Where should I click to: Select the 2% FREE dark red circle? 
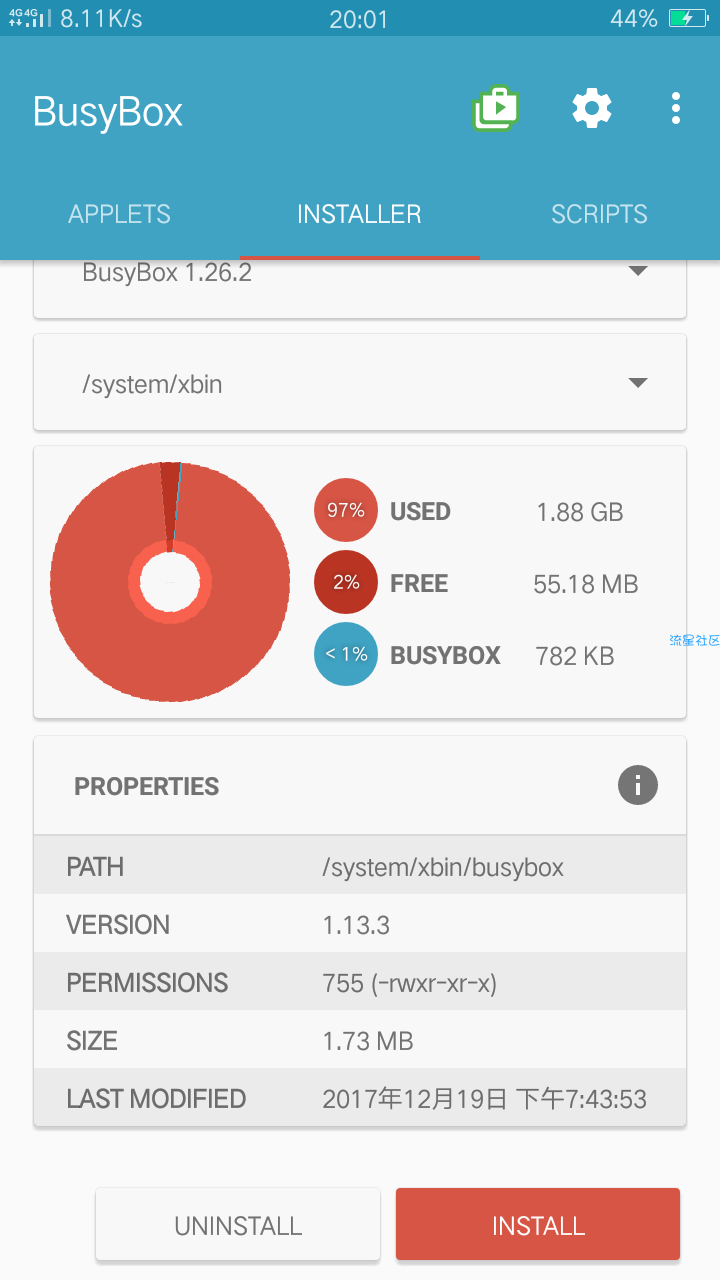pos(346,583)
